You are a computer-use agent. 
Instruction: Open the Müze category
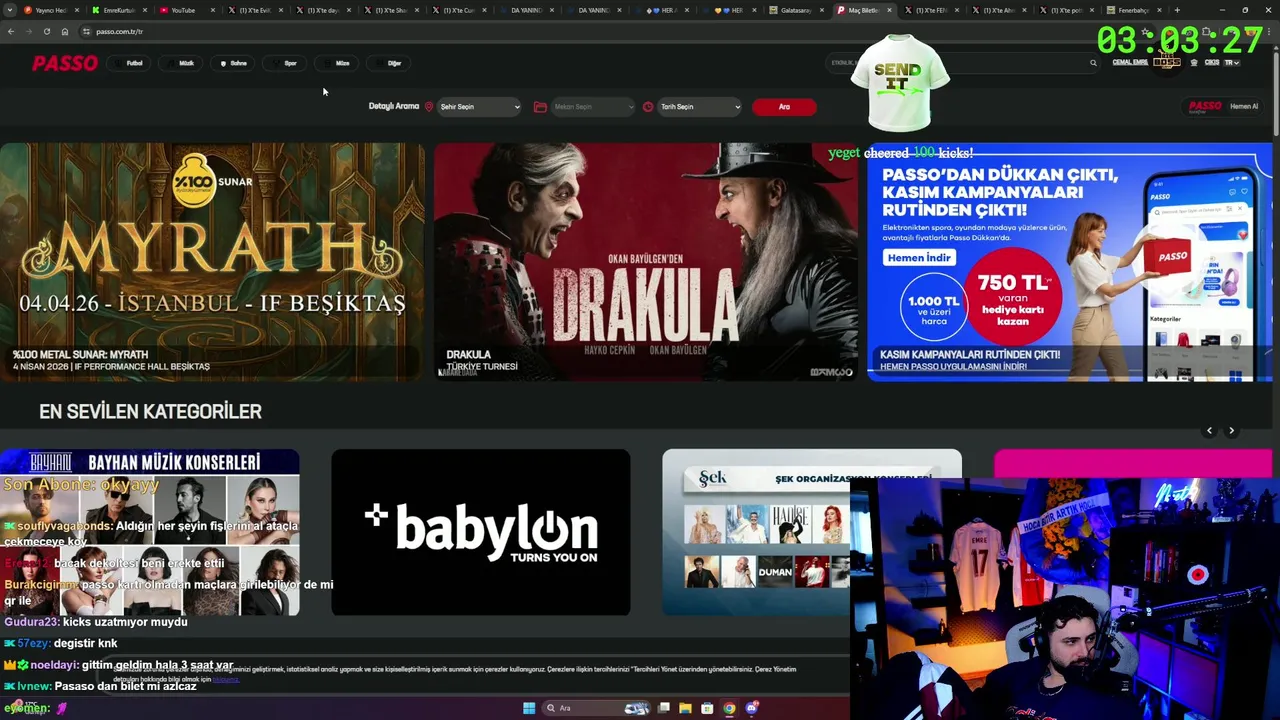click(338, 63)
